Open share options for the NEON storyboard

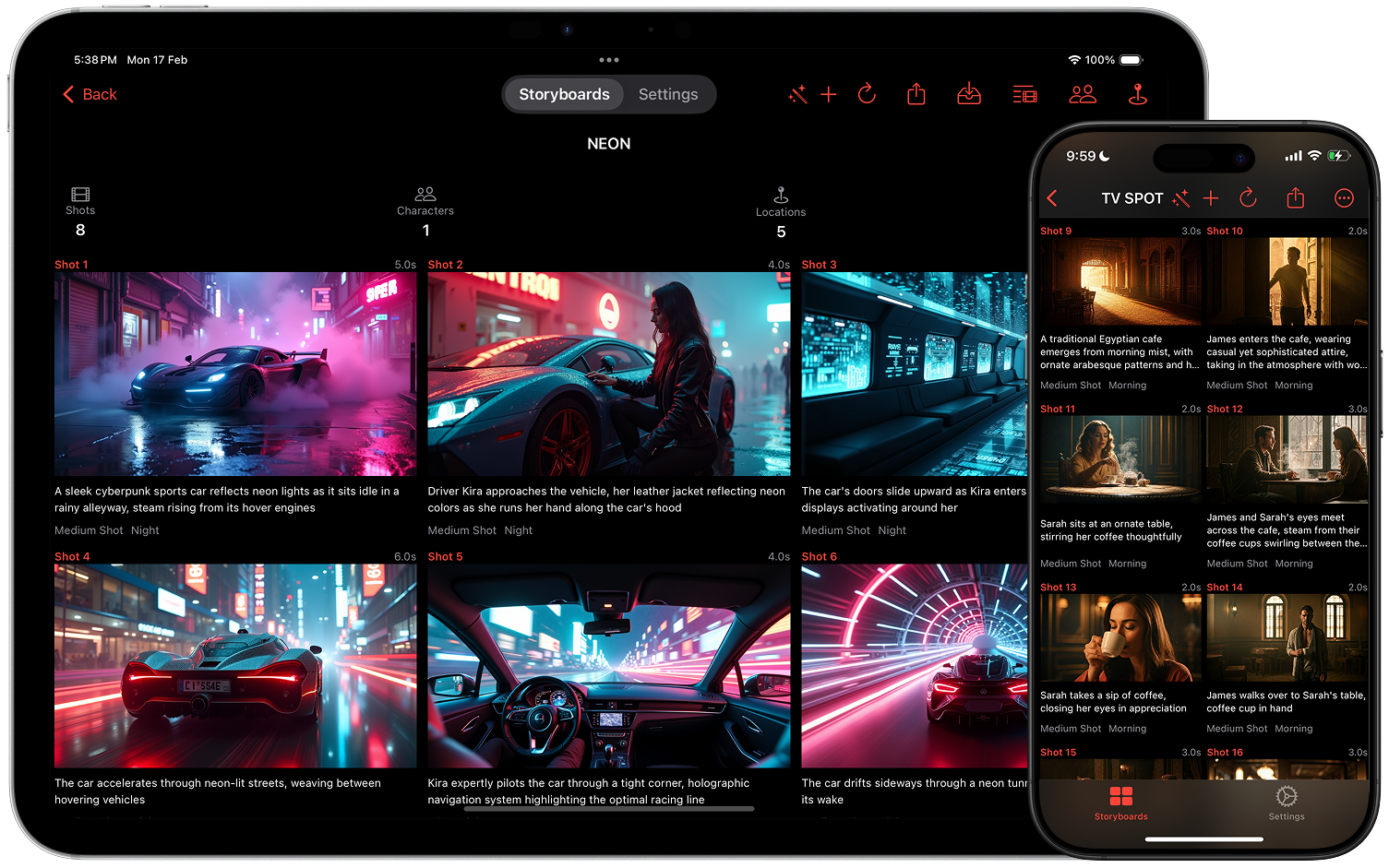point(916,94)
